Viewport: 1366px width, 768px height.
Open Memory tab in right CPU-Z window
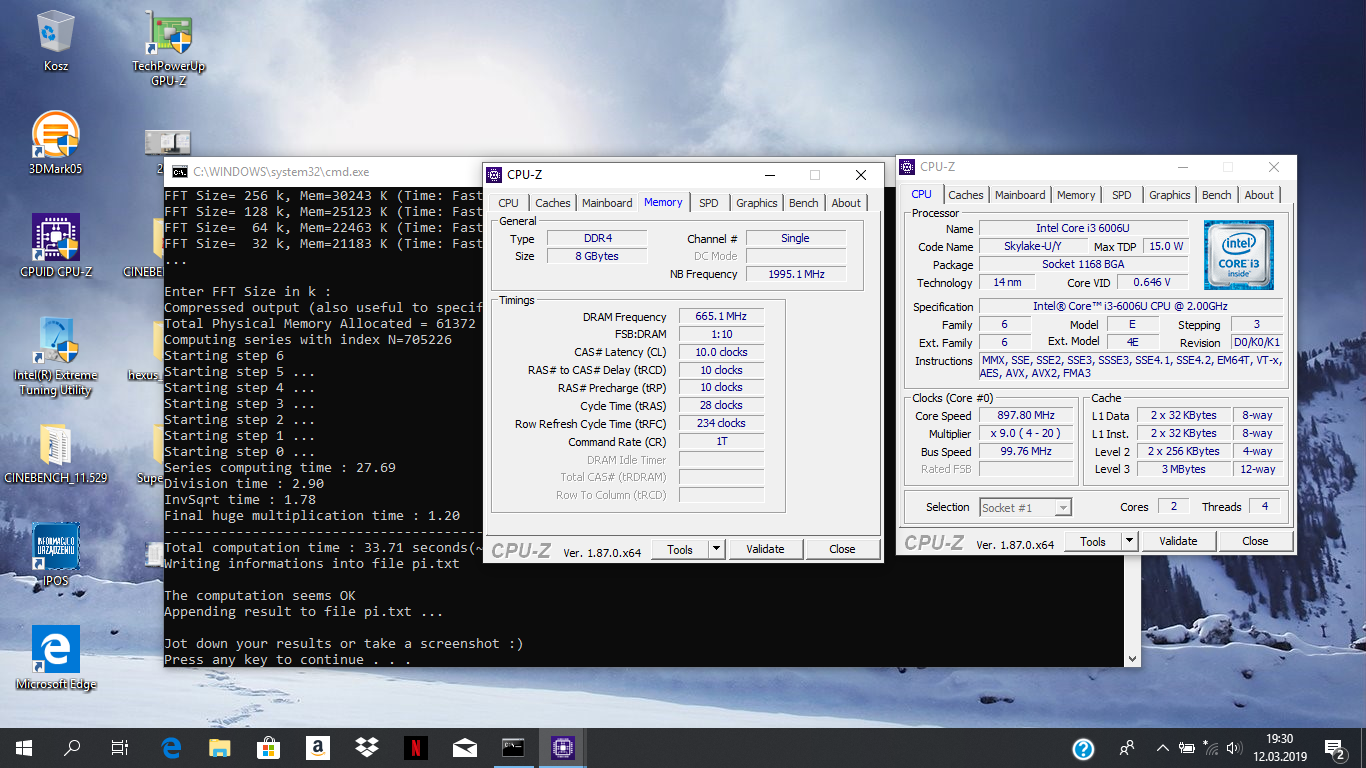tap(1076, 195)
